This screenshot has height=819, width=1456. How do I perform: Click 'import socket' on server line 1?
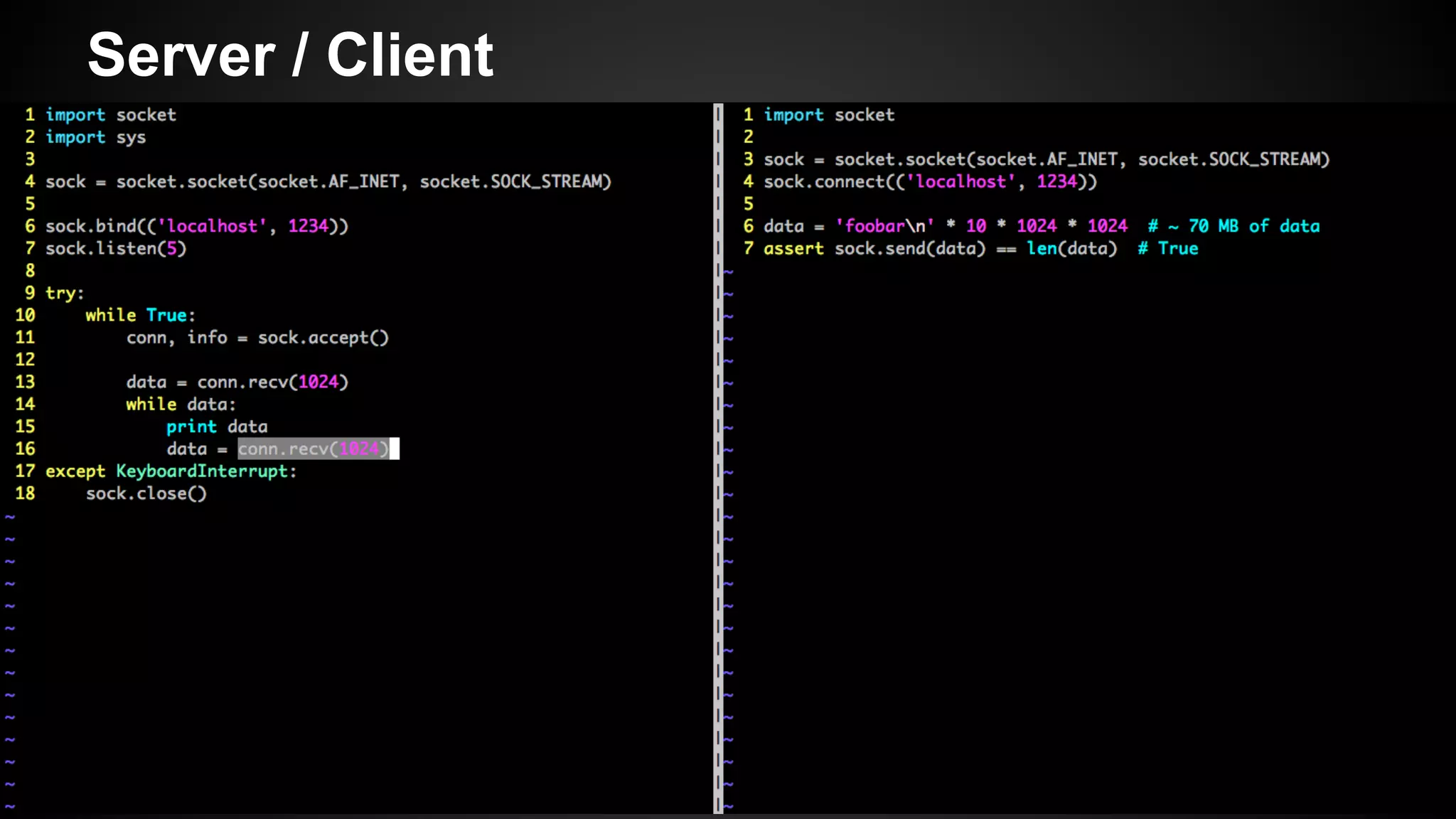(x=111, y=114)
